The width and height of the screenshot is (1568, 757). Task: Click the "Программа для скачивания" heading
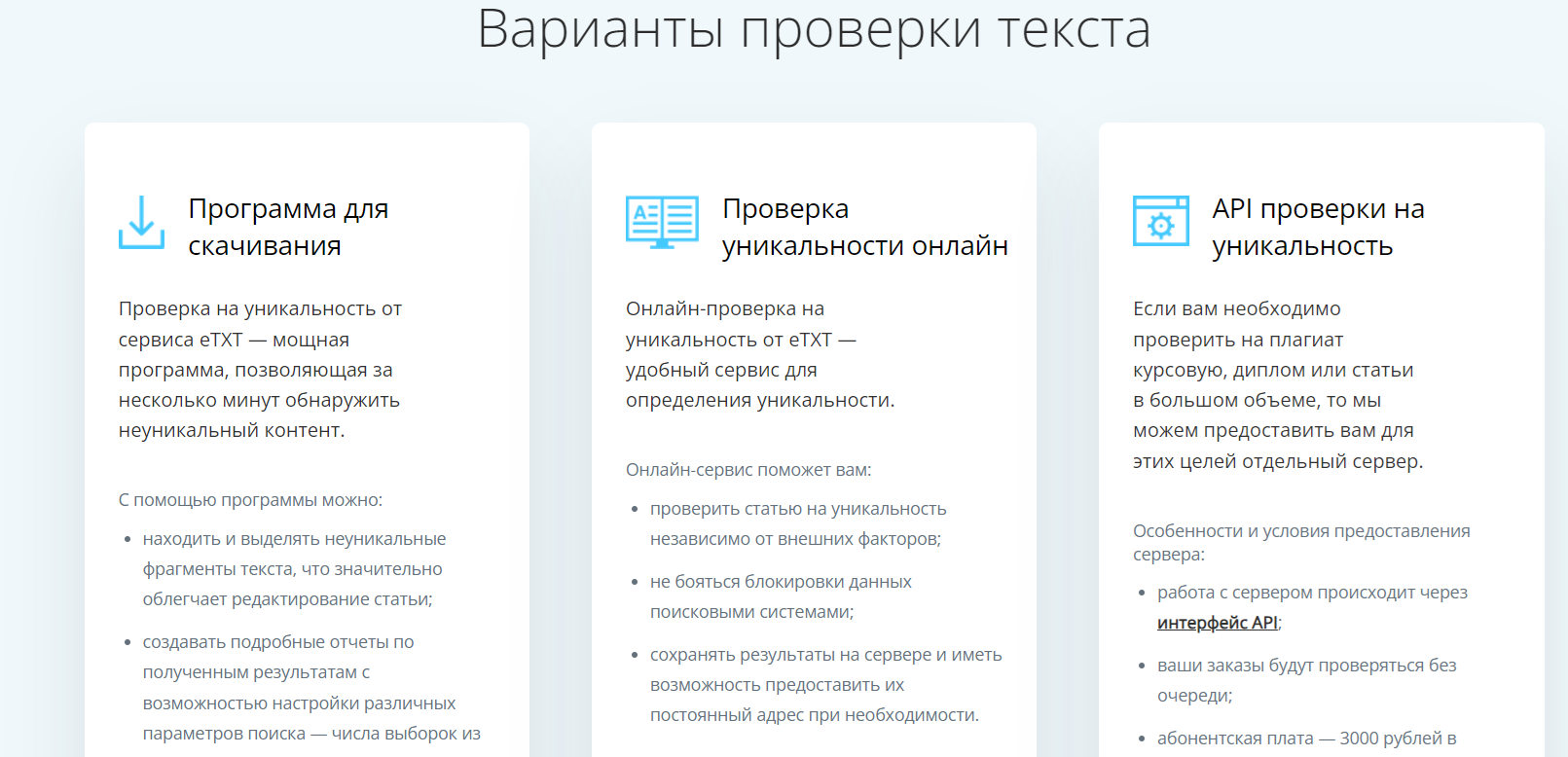tap(288, 227)
